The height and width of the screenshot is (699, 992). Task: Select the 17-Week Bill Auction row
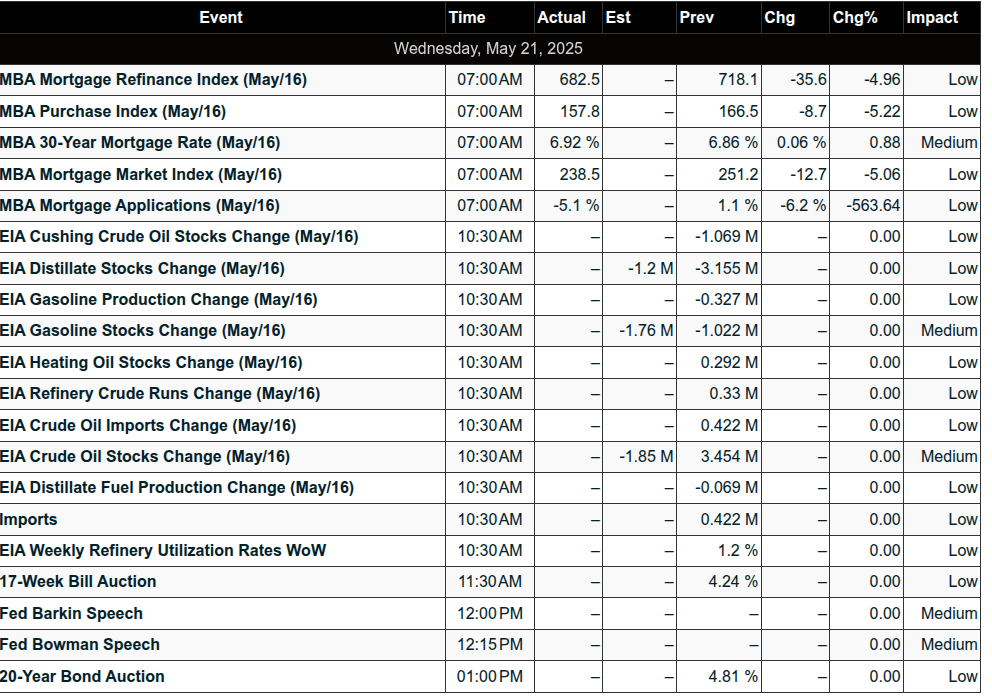(490, 582)
